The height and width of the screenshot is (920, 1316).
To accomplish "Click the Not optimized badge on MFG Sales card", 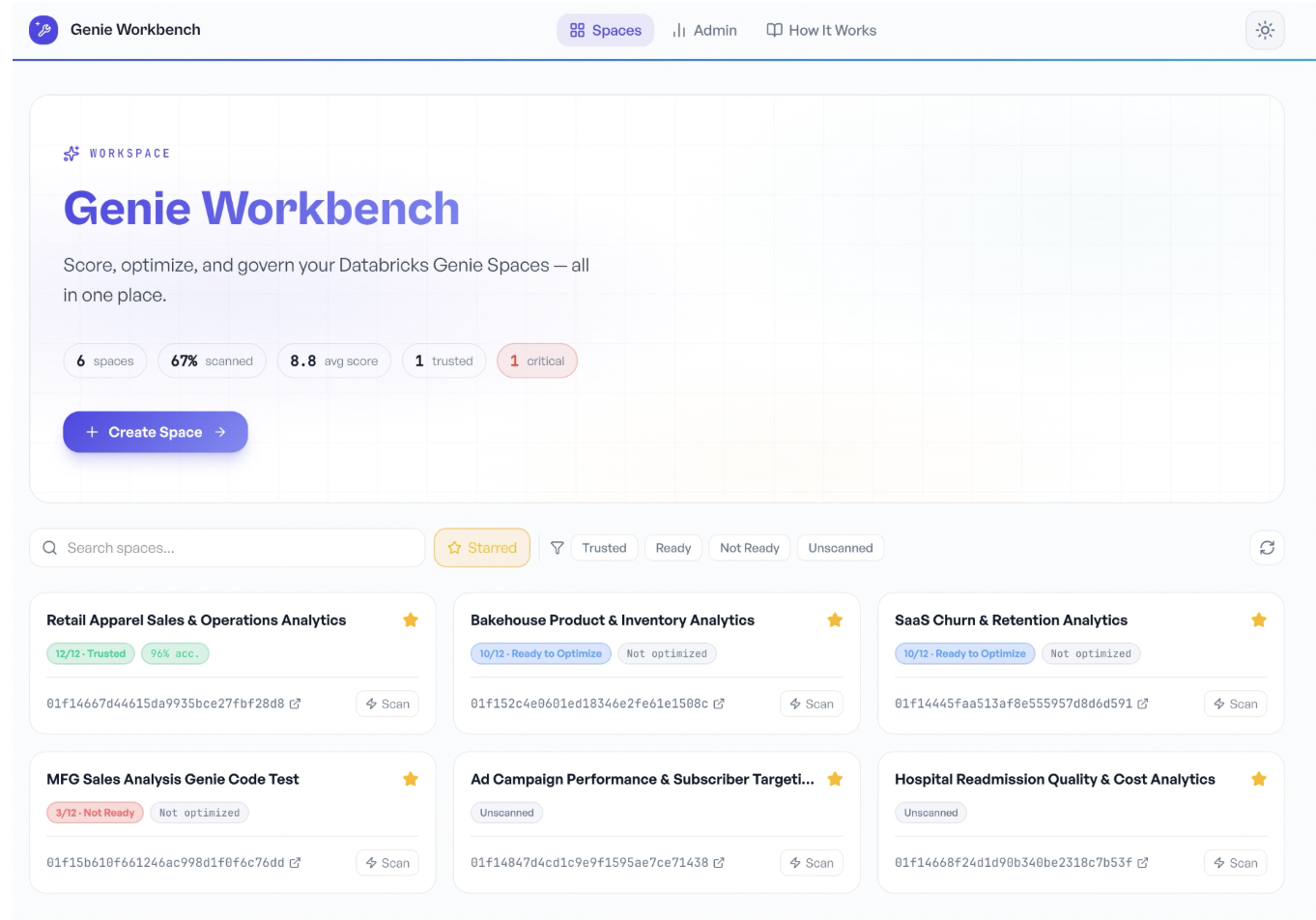I will click(x=199, y=813).
